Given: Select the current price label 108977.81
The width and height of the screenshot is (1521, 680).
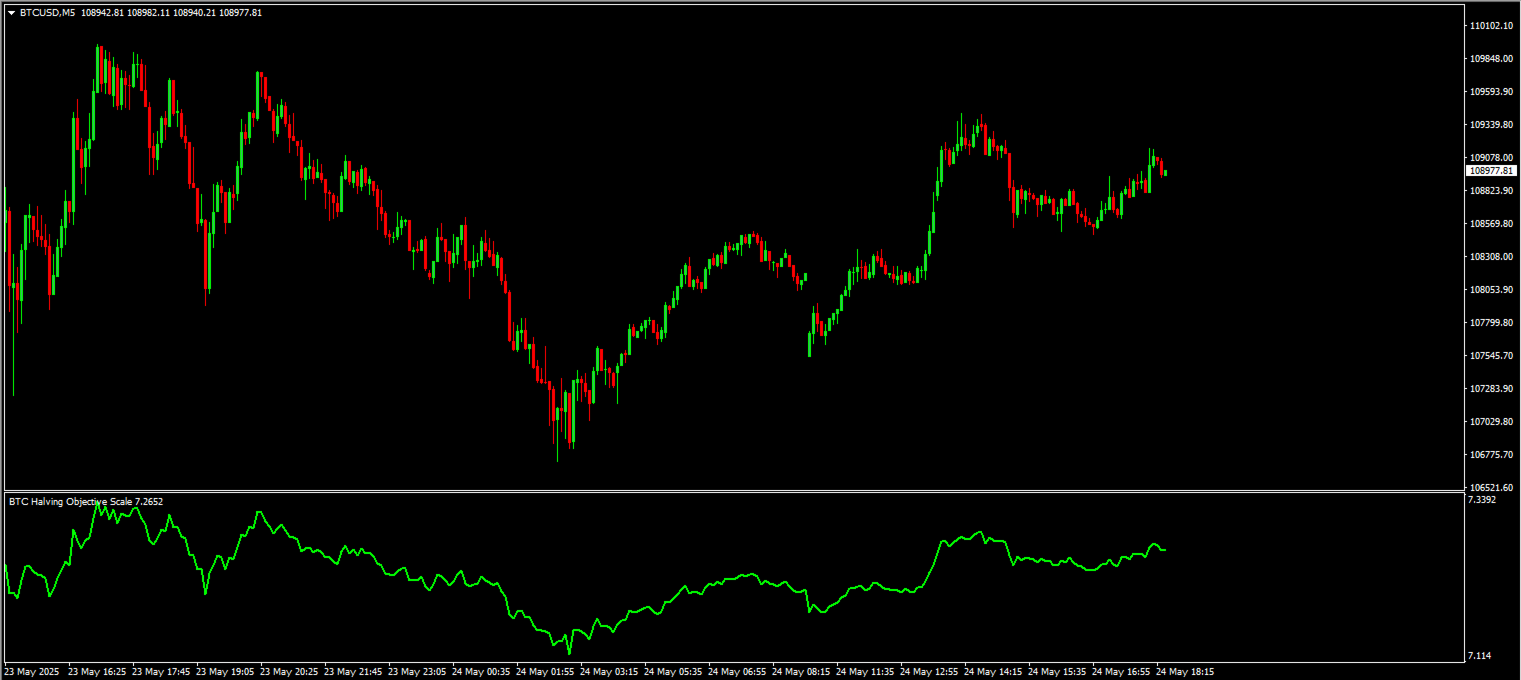Looking at the screenshot, I should tap(1492, 171).
